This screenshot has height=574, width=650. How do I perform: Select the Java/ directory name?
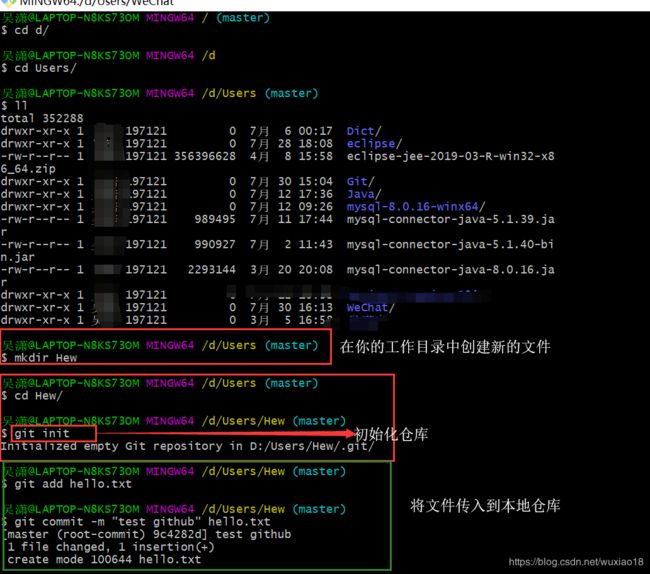(364, 194)
